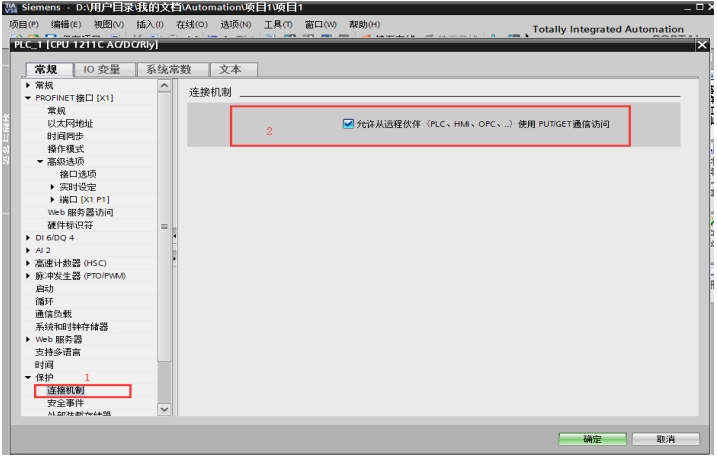717x457 pixels.
Task: Cancel with the 取消 button
Action: pyautogui.click(x=666, y=439)
